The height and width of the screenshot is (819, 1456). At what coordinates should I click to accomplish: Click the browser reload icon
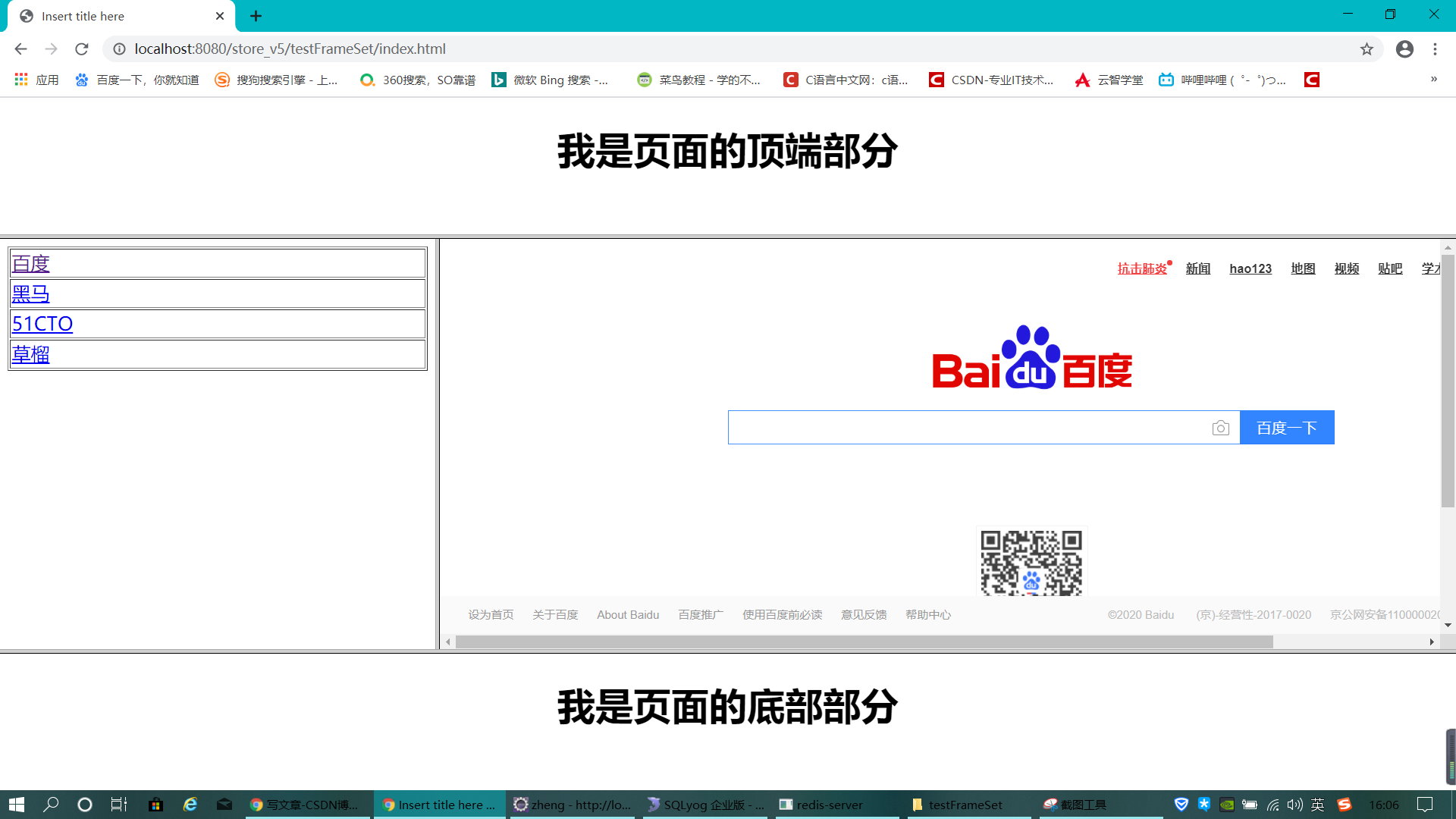tap(82, 49)
